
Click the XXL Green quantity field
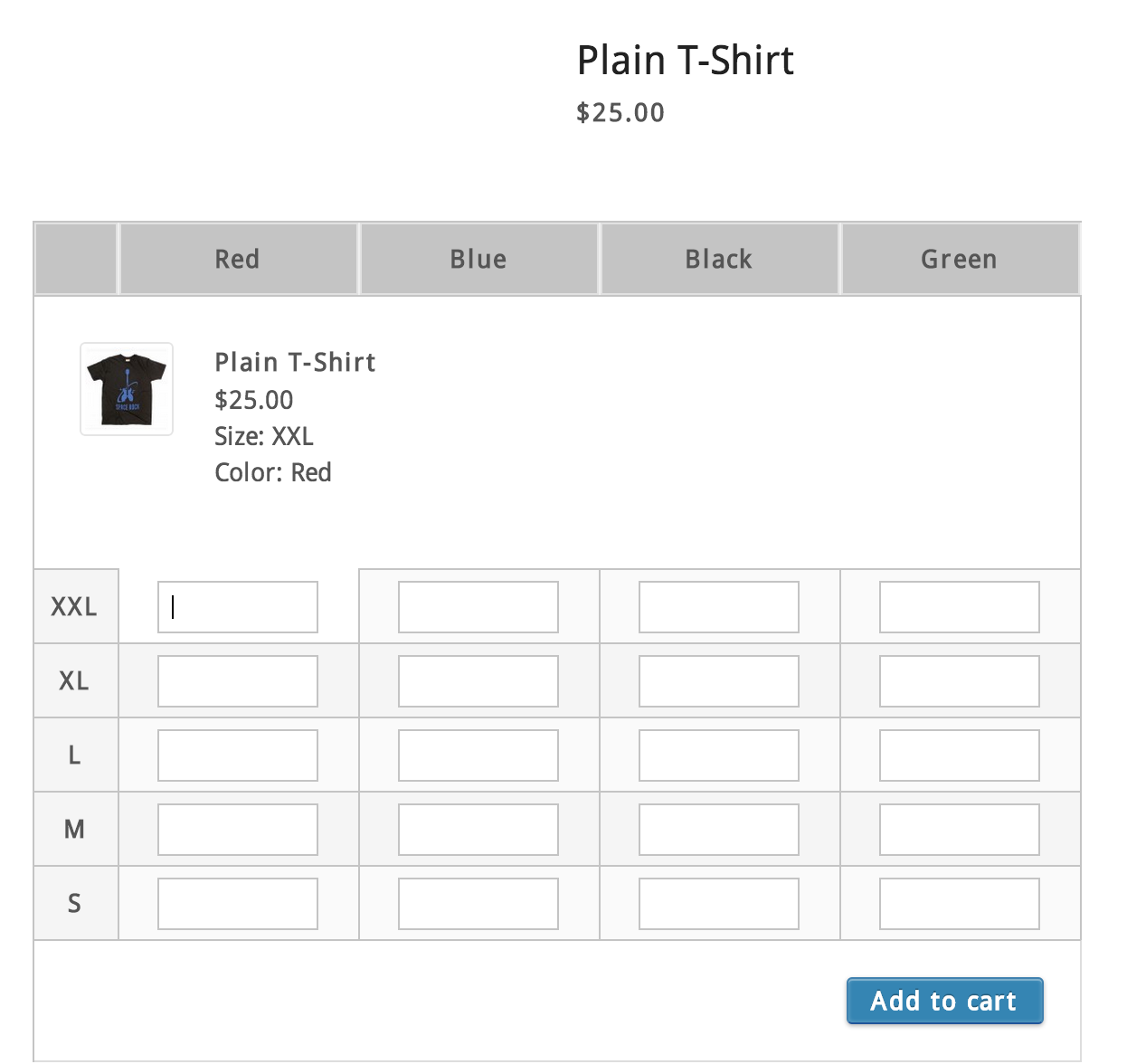(x=960, y=607)
